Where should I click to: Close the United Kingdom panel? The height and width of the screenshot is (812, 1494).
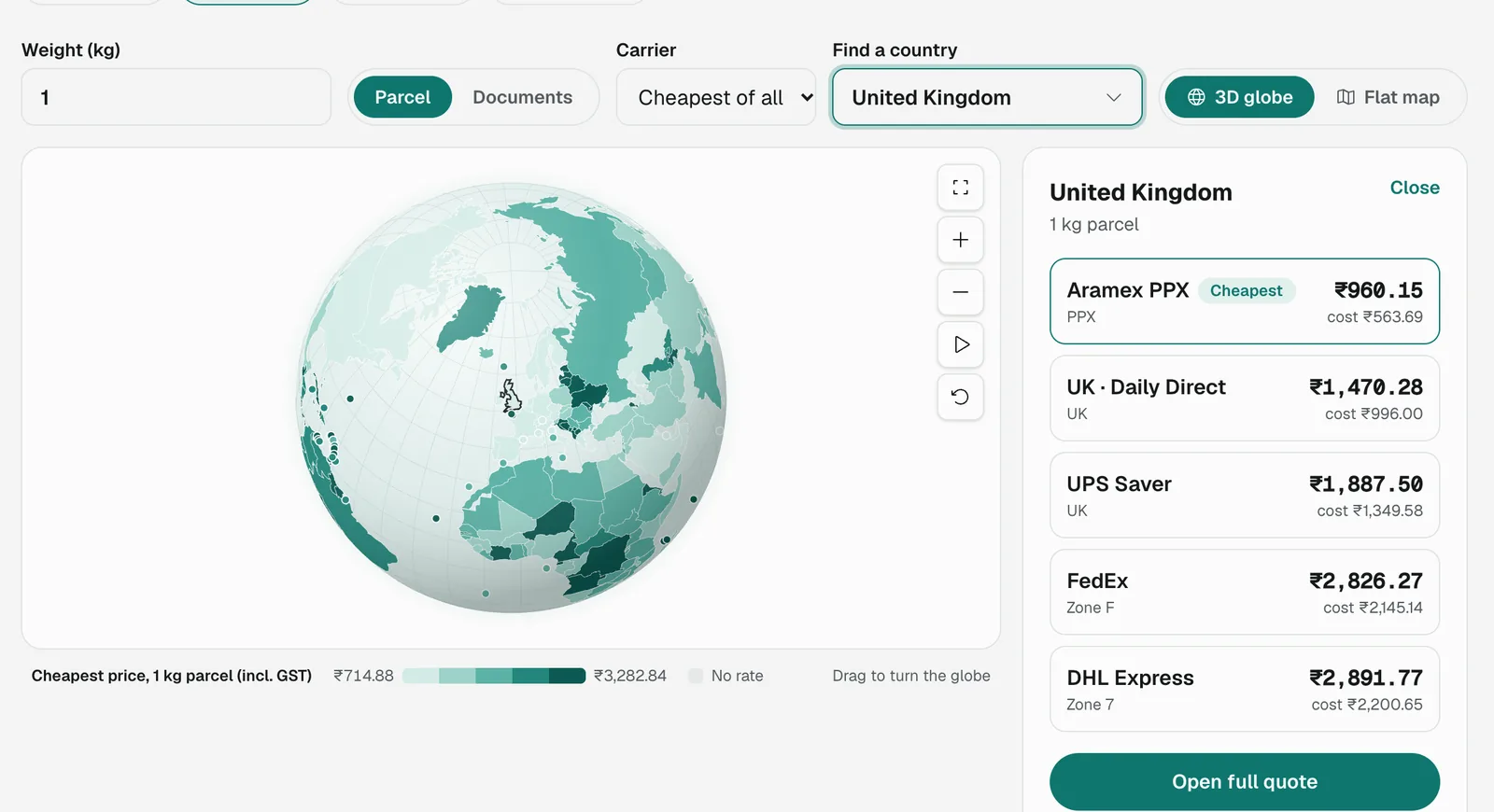pos(1415,188)
